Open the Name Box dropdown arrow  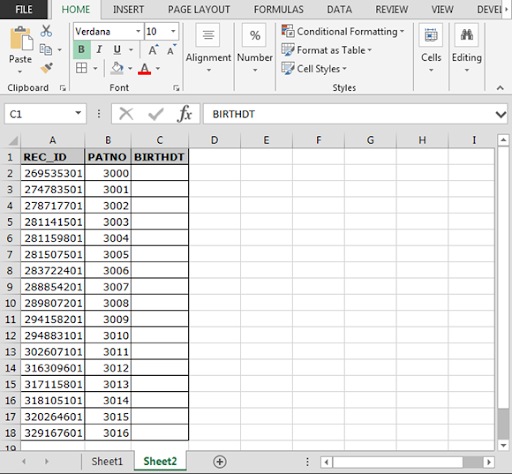78,113
